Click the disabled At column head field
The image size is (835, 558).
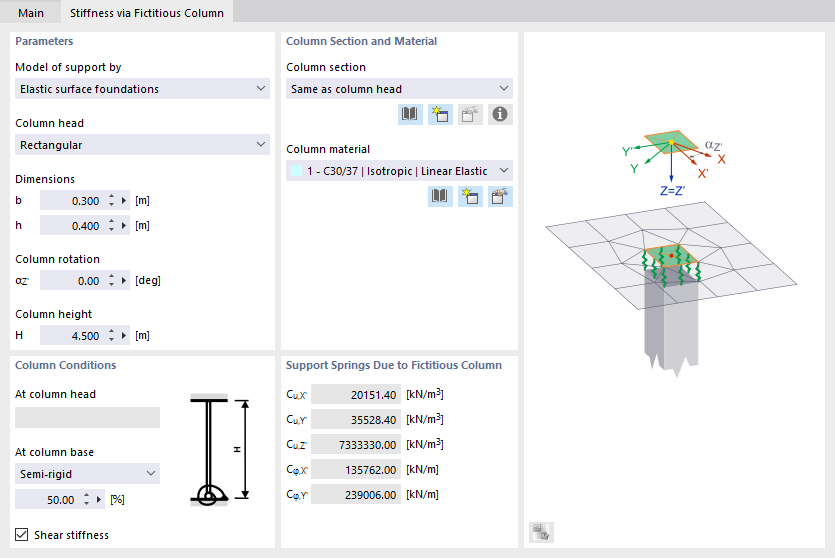click(87, 417)
